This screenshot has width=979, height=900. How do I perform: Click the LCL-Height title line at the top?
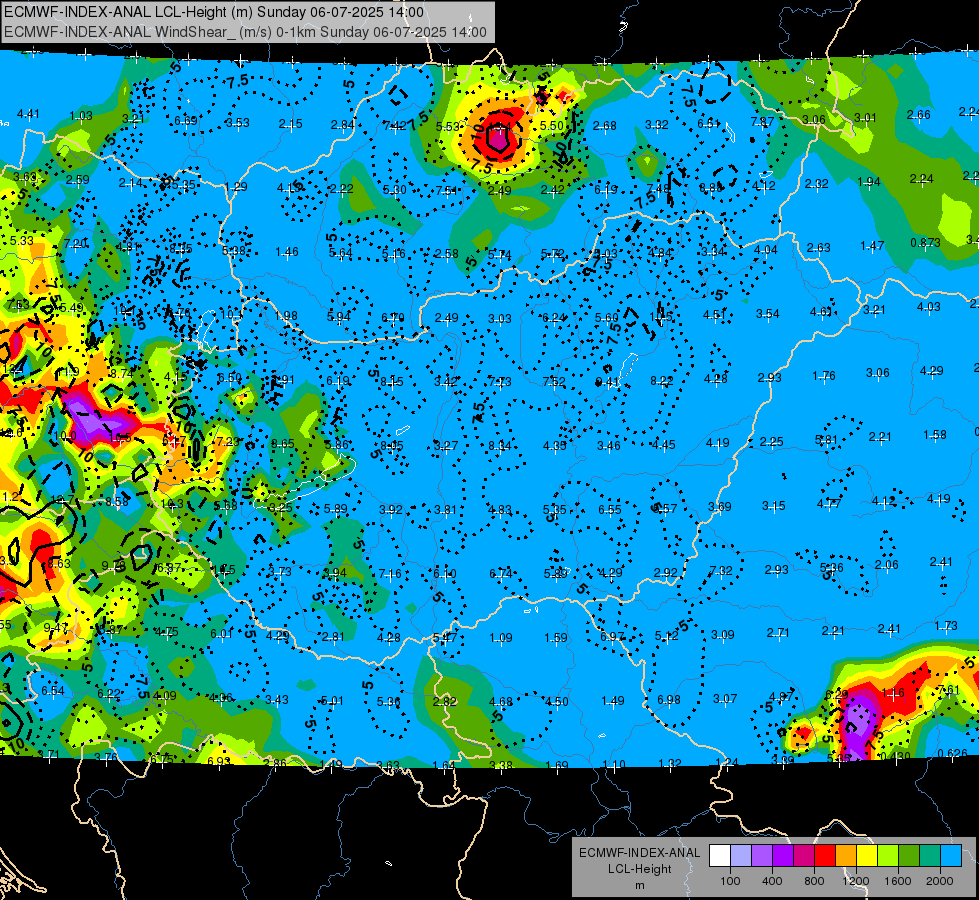214,12
